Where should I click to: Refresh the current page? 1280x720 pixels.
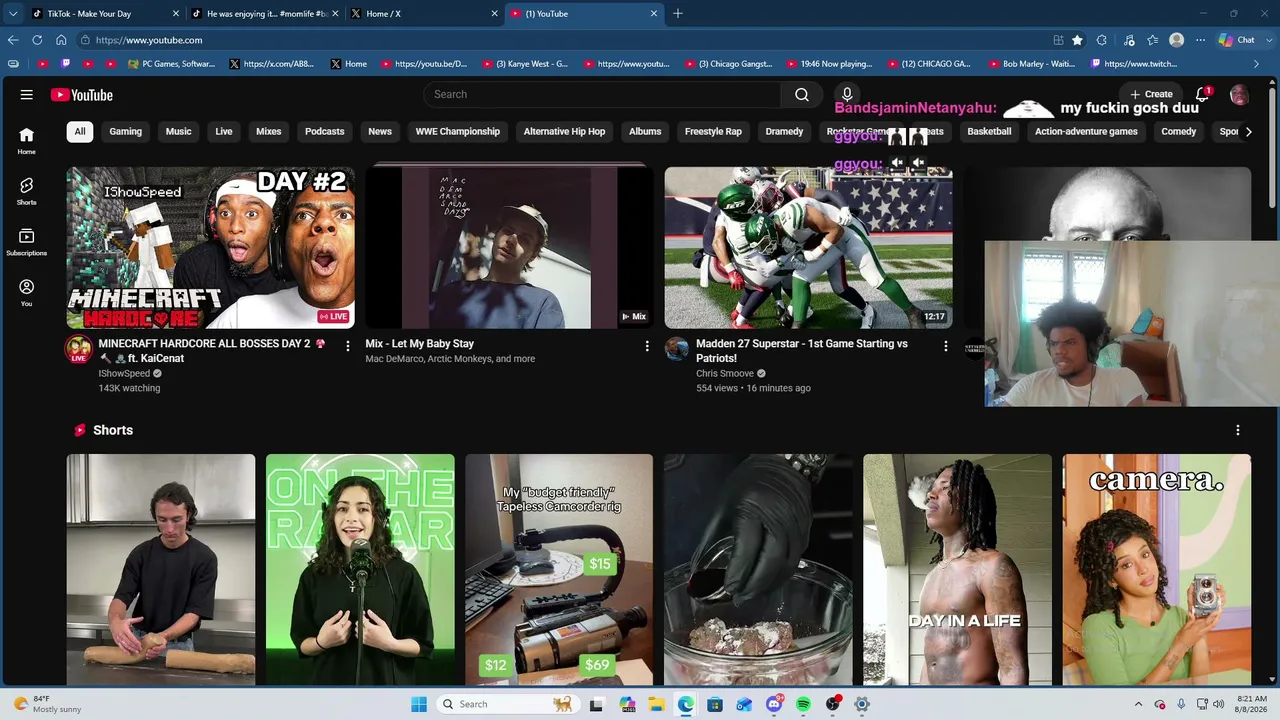(37, 40)
